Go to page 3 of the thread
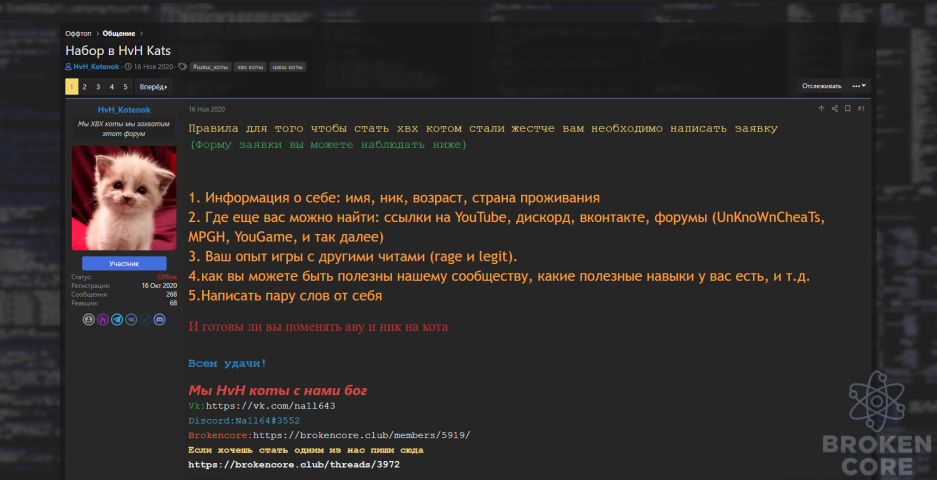The width and height of the screenshot is (937, 480). (98, 87)
